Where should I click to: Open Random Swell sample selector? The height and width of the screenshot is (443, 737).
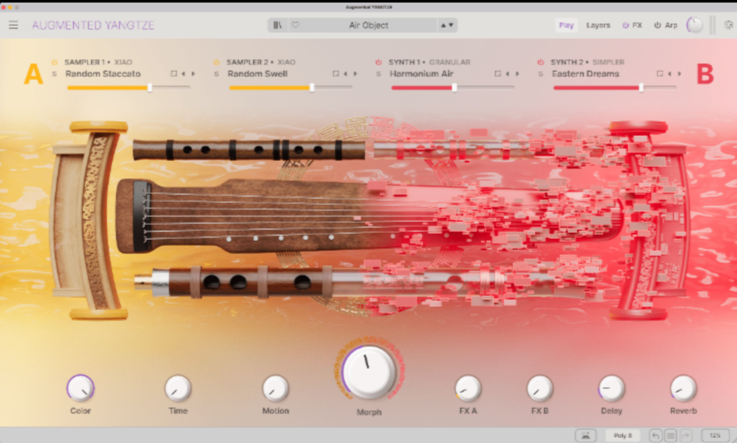tap(258, 74)
